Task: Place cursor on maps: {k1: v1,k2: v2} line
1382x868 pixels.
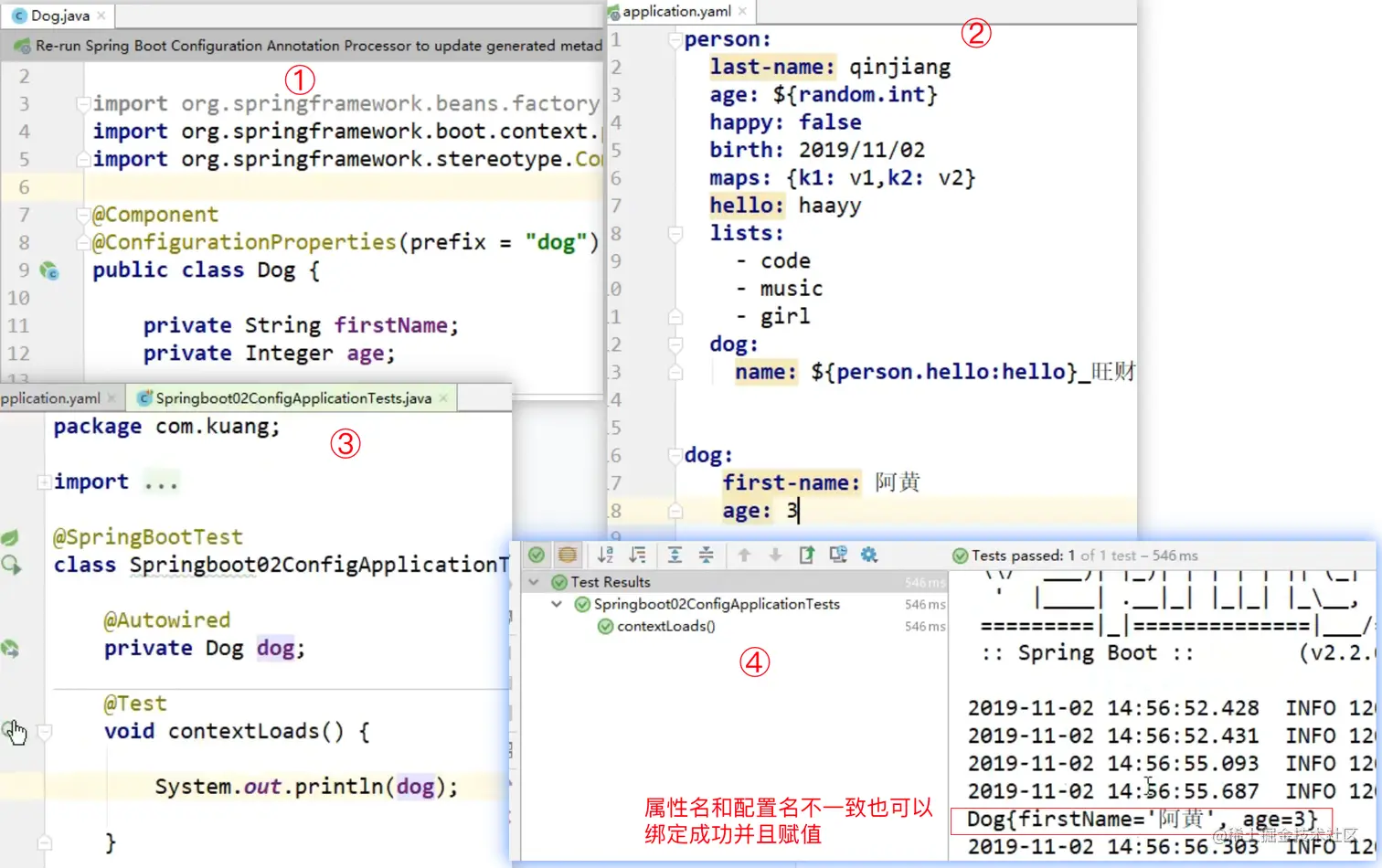Action: pos(843,178)
